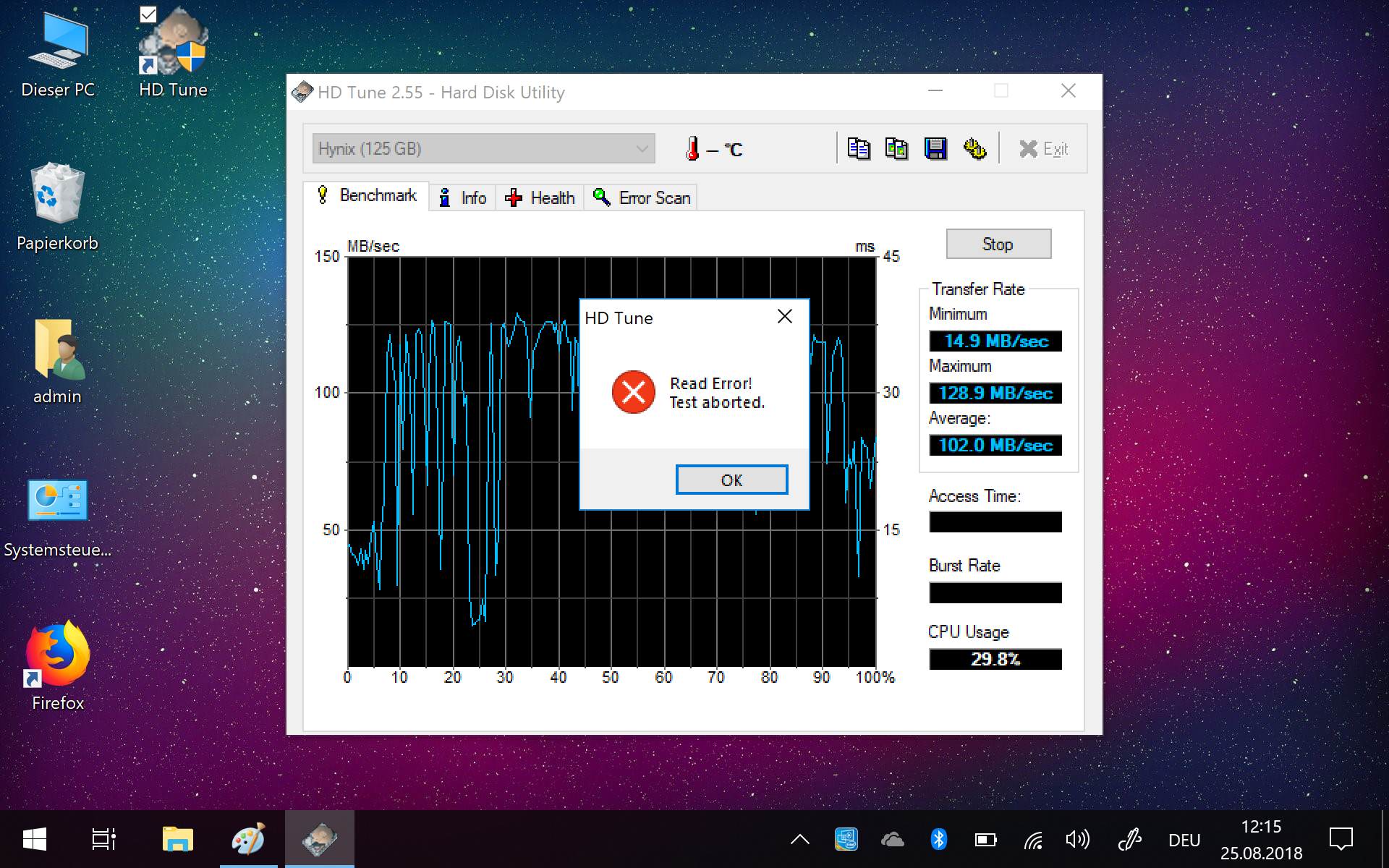Select the Firefox desktop shortcut
Viewport: 1389px width, 868px height.
[58, 665]
